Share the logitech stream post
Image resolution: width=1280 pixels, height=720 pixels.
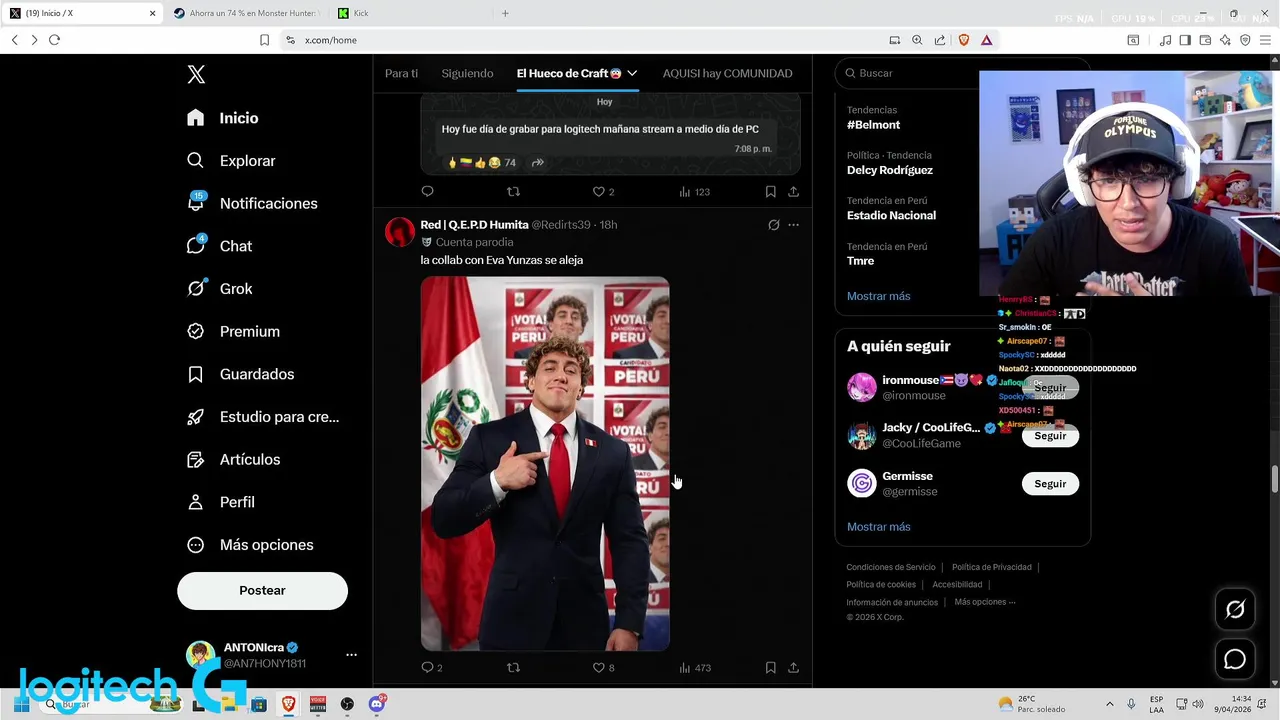793,191
